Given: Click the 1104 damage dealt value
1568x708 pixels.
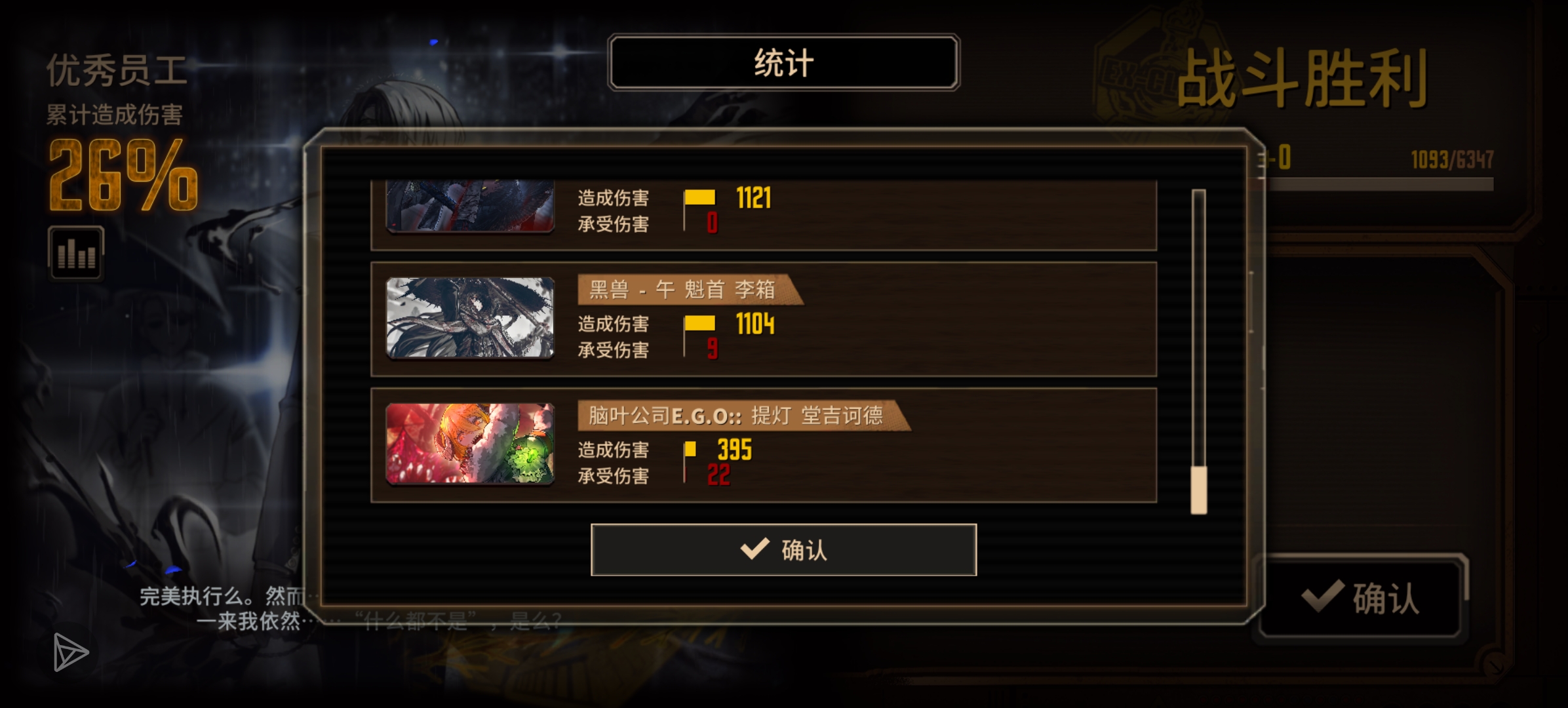Looking at the screenshot, I should (x=755, y=324).
